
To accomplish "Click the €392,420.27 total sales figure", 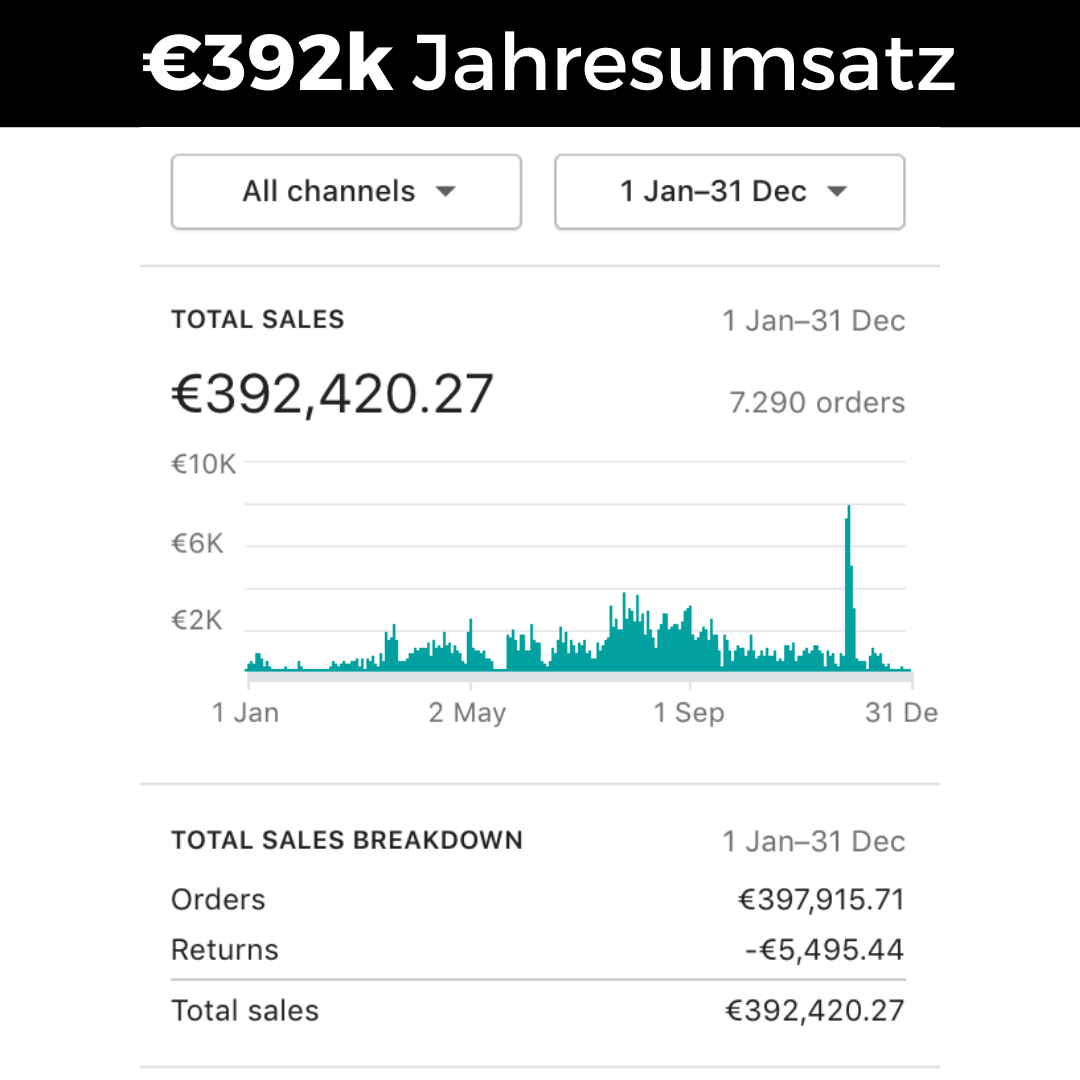I will (x=332, y=394).
